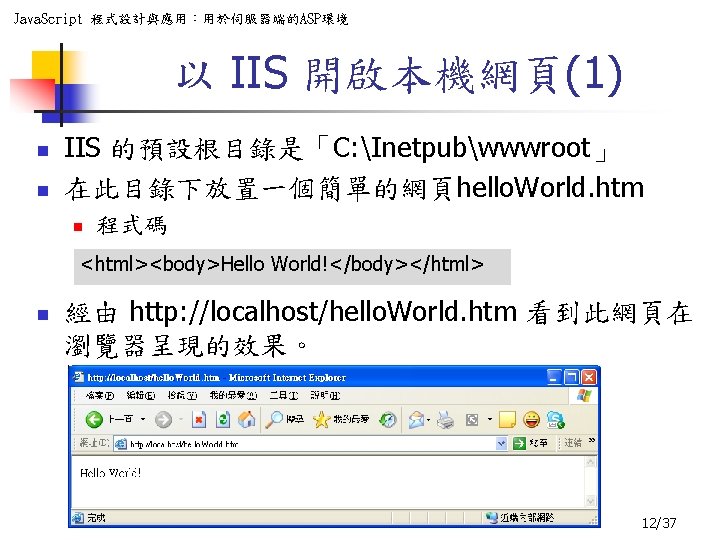Viewport: 720px width, 540px height.
Task: Click the gray Forward arrow button
Action: point(163,419)
